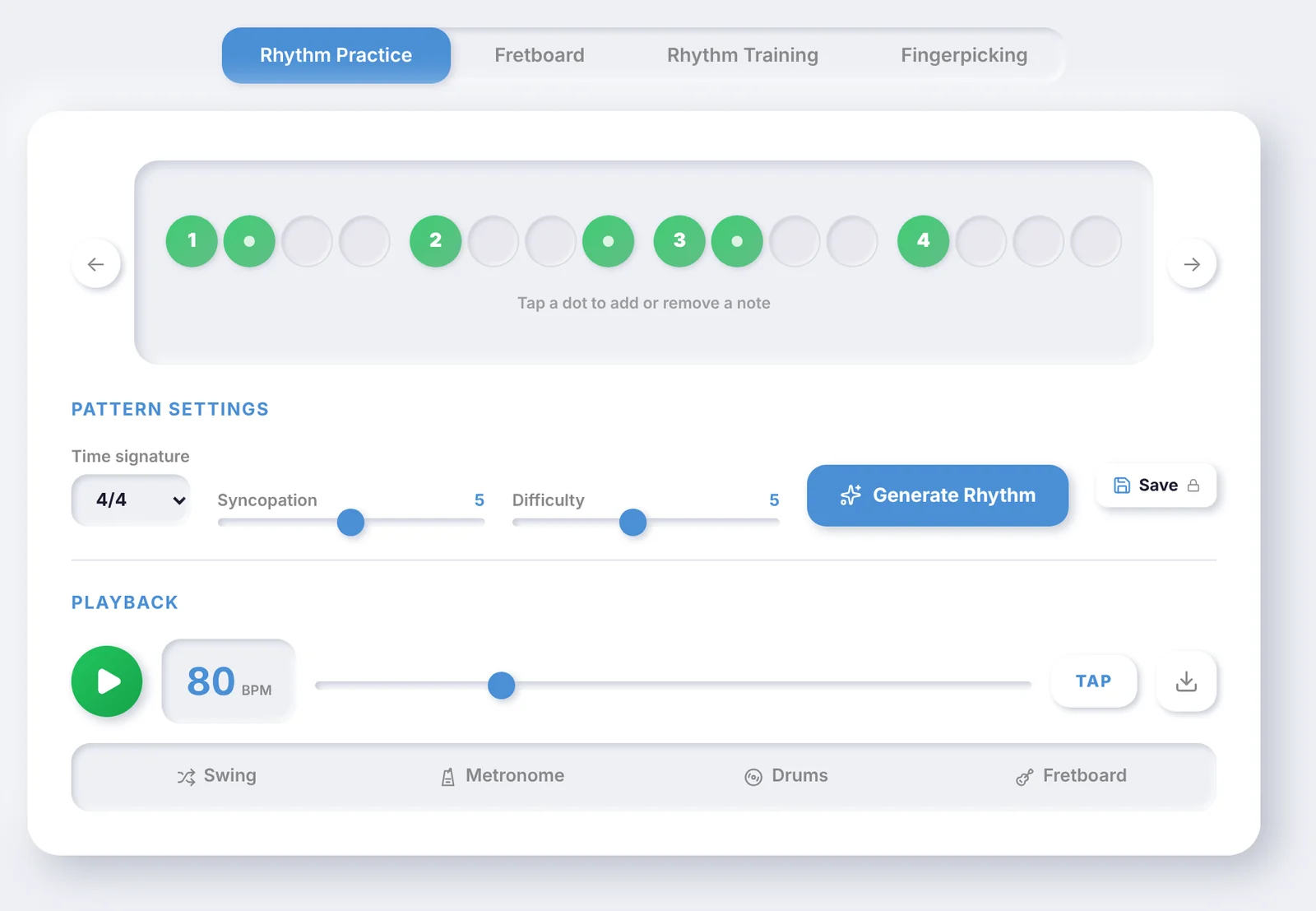
Task: Toggle beat 2 note dot
Action: pos(436,241)
